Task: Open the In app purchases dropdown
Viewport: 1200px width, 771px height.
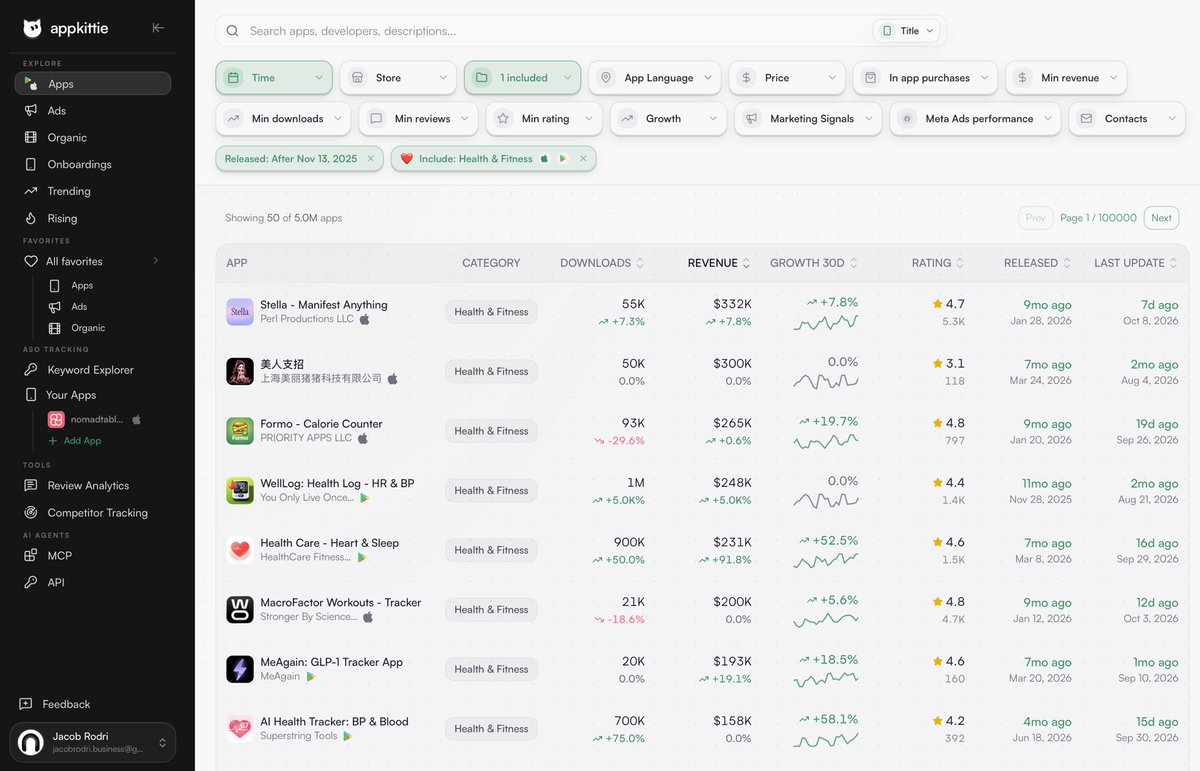Action: point(926,78)
